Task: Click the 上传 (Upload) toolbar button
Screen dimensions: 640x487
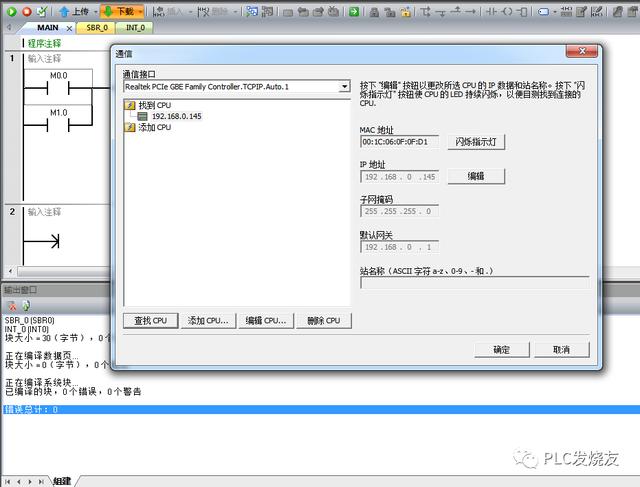Action: coord(72,10)
